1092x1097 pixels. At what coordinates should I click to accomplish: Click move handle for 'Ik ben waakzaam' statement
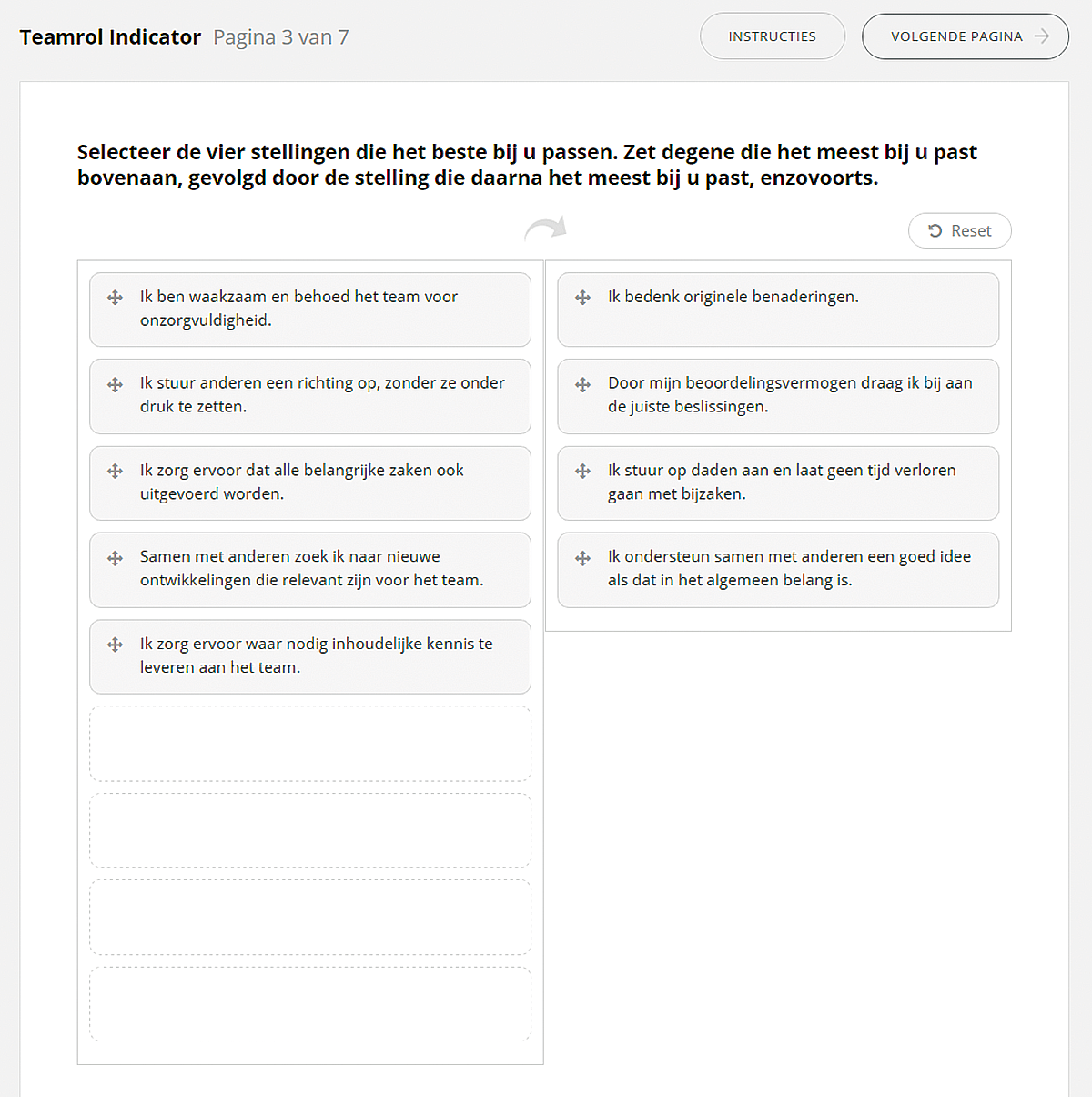pos(115,298)
